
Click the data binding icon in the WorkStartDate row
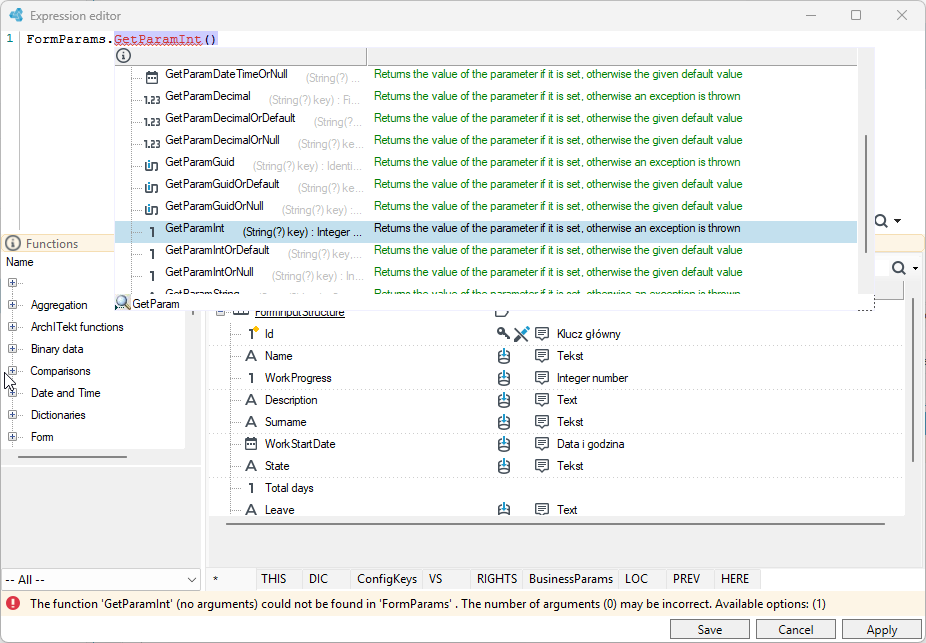click(x=504, y=444)
